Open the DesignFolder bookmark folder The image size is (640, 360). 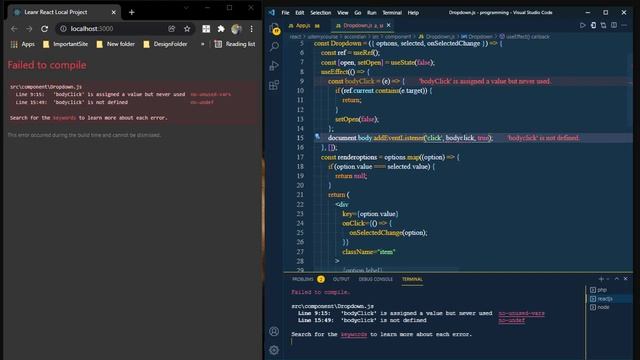165,44
